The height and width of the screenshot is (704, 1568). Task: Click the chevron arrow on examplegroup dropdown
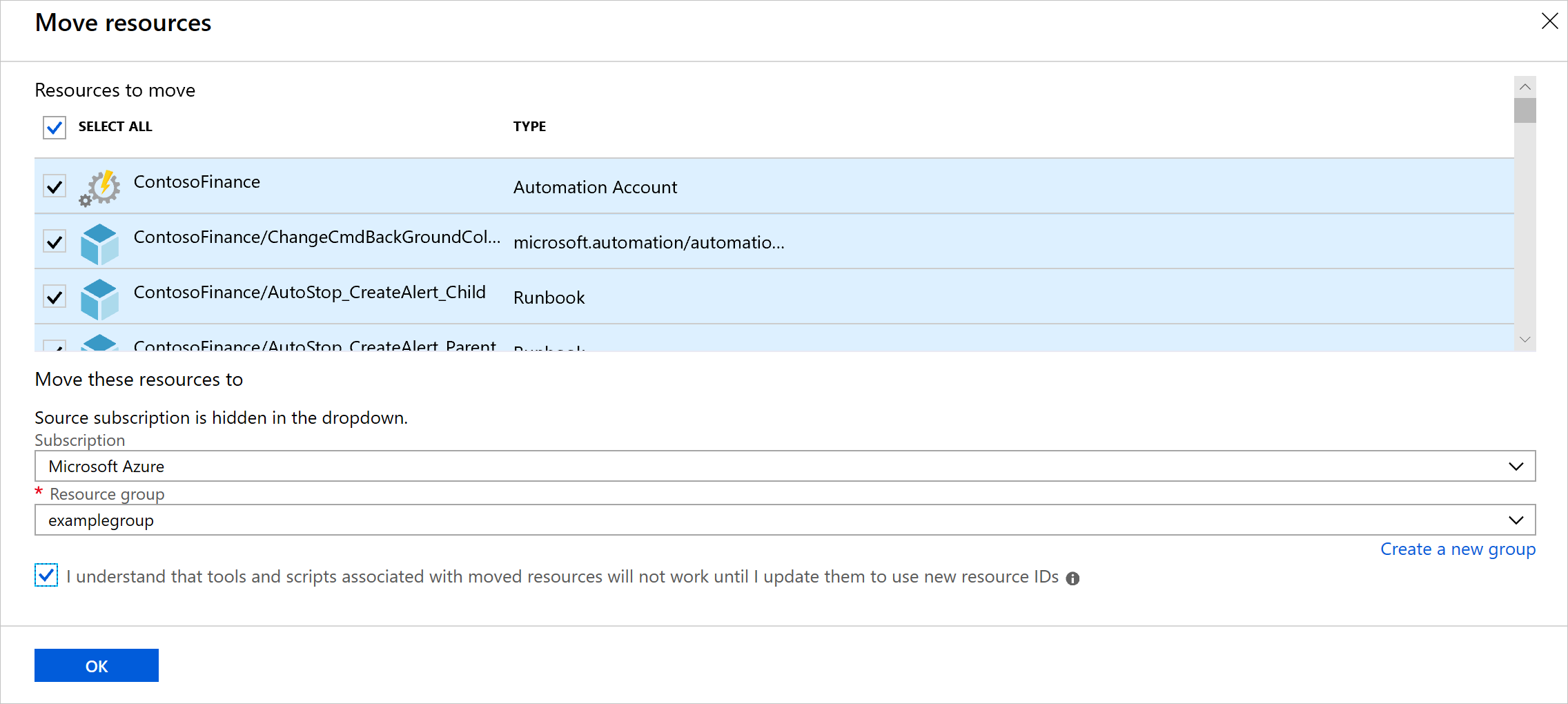click(1516, 520)
